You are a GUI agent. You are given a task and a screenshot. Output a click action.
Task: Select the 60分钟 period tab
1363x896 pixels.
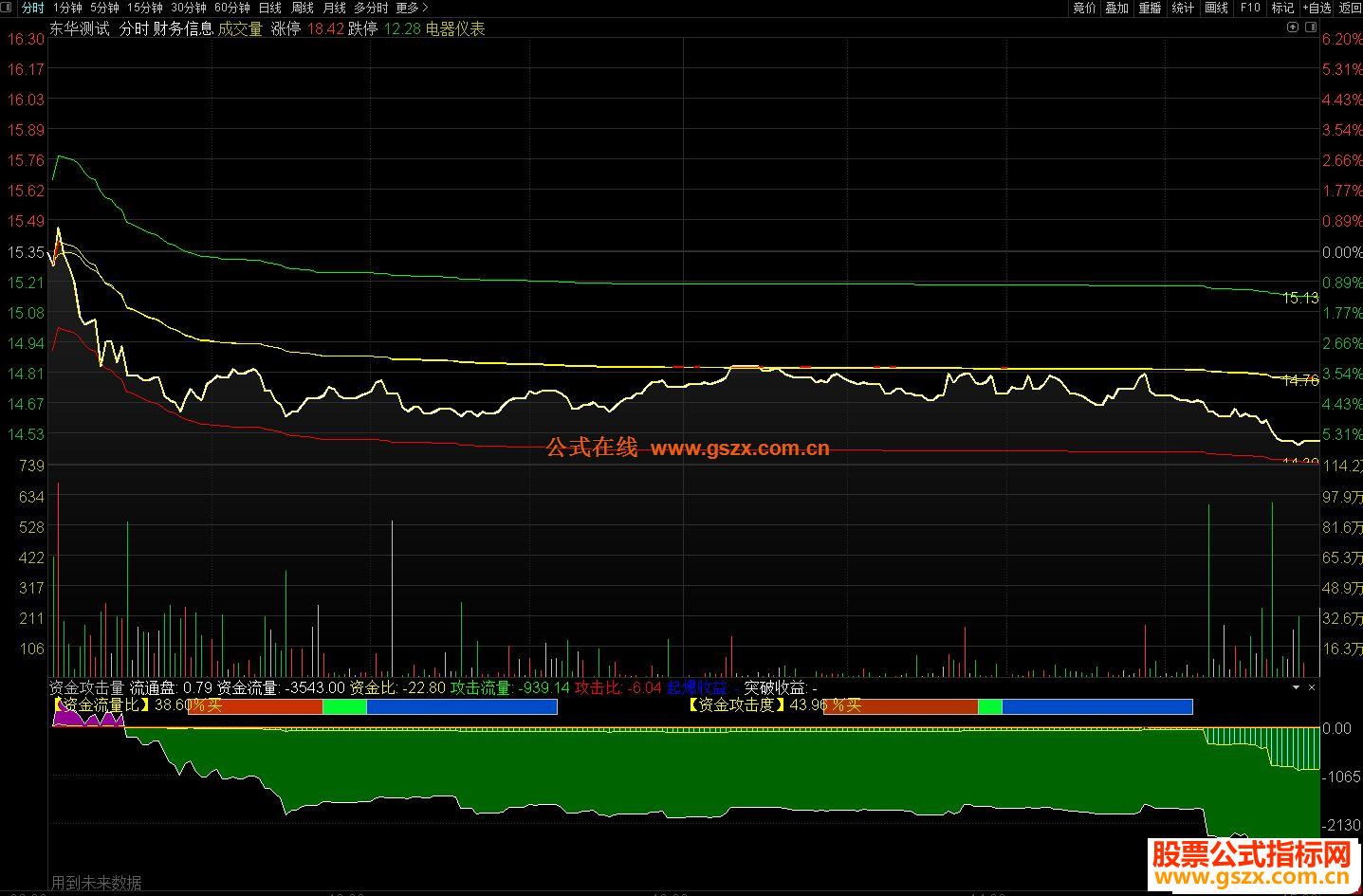[x=232, y=8]
